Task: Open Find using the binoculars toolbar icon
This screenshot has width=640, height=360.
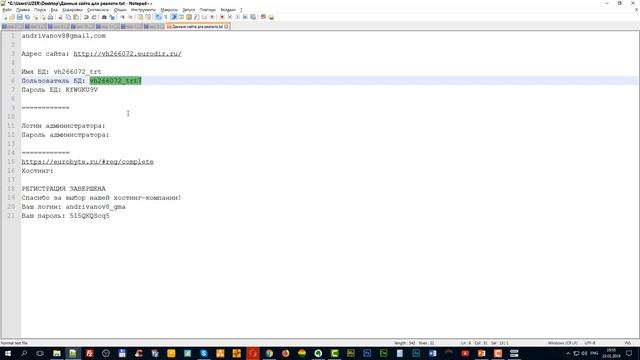Action: (104, 17)
